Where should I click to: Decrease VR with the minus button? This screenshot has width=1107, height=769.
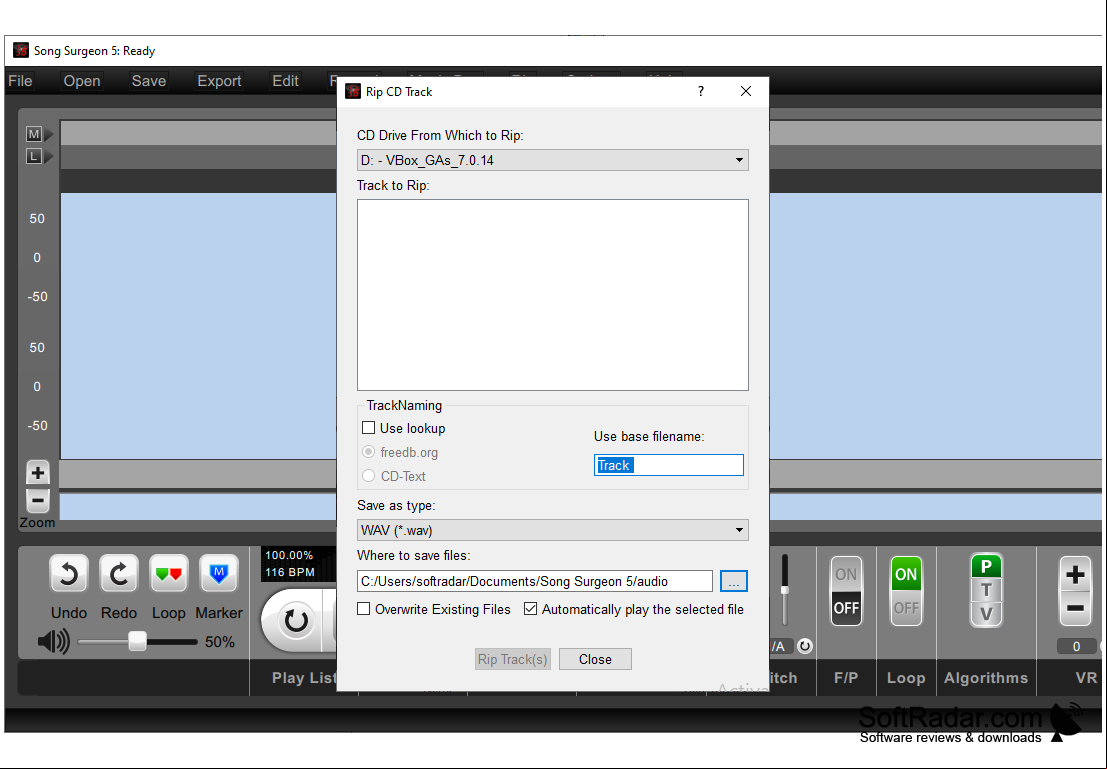click(1075, 608)
